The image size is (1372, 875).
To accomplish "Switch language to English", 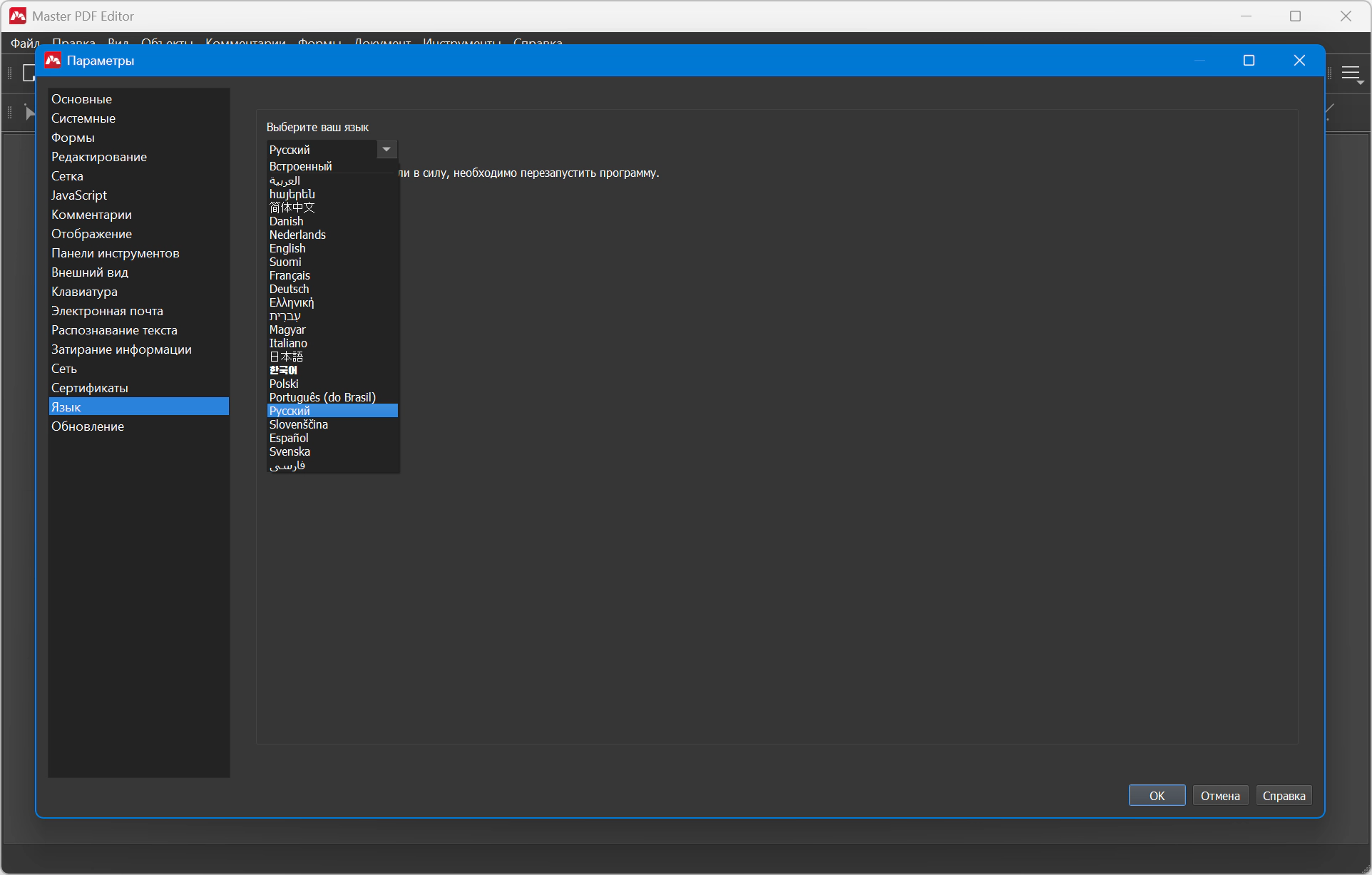I will click(332, 248).
